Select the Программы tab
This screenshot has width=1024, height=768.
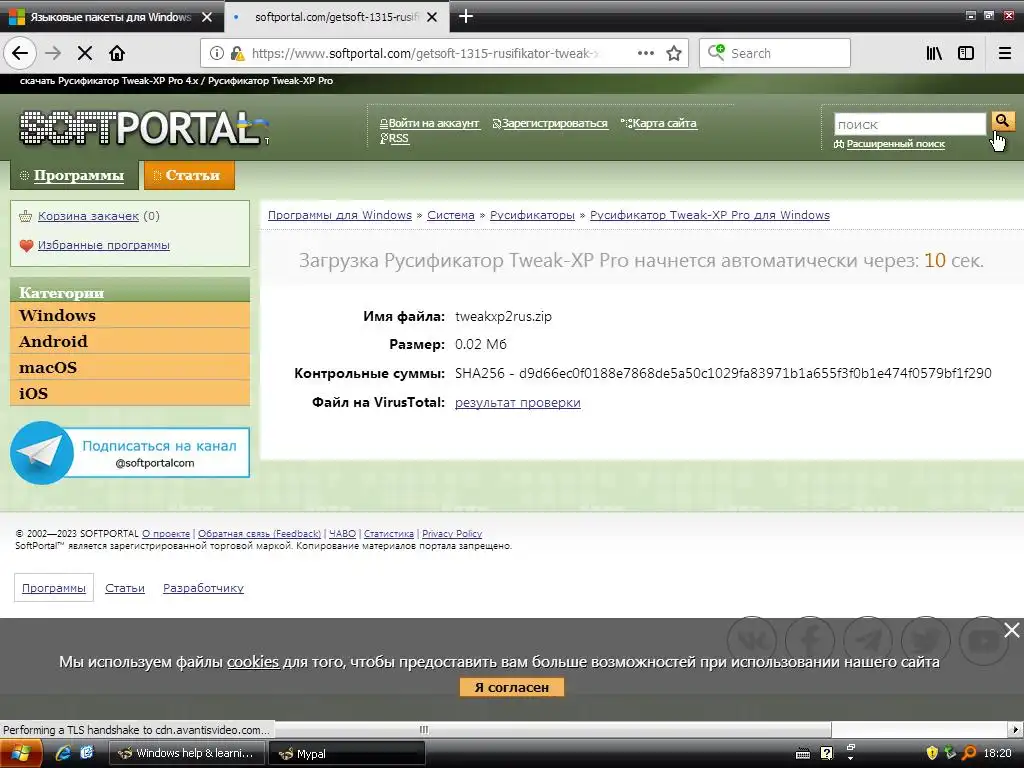[73, 175]
